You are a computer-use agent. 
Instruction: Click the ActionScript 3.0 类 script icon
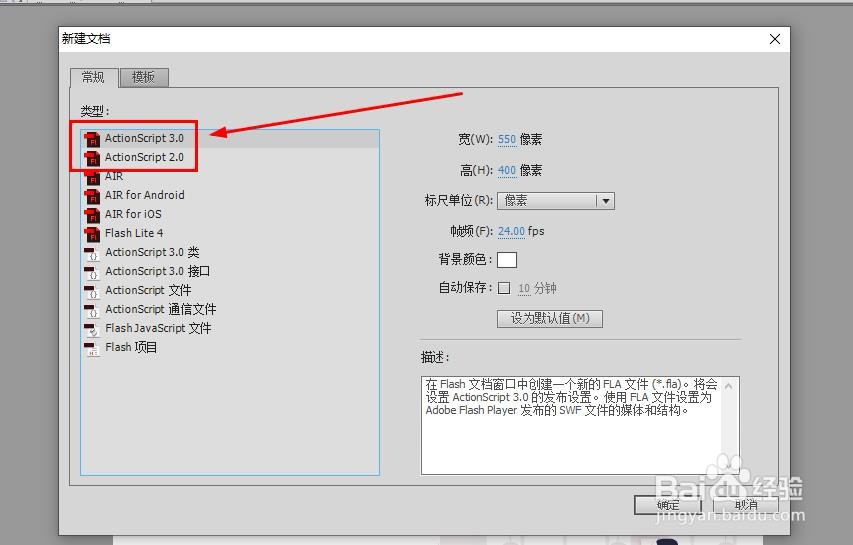pos(92,253)
